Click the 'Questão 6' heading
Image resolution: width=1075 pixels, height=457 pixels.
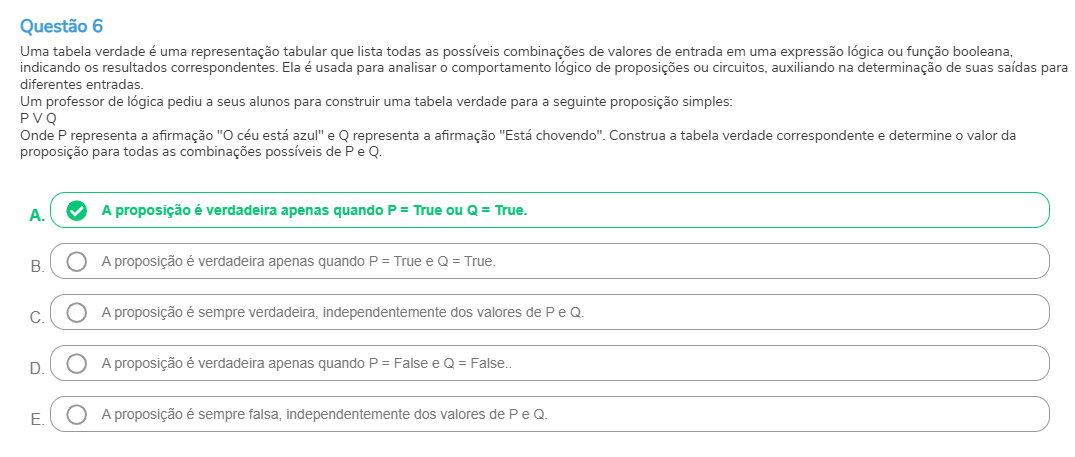tap(62, 26)
